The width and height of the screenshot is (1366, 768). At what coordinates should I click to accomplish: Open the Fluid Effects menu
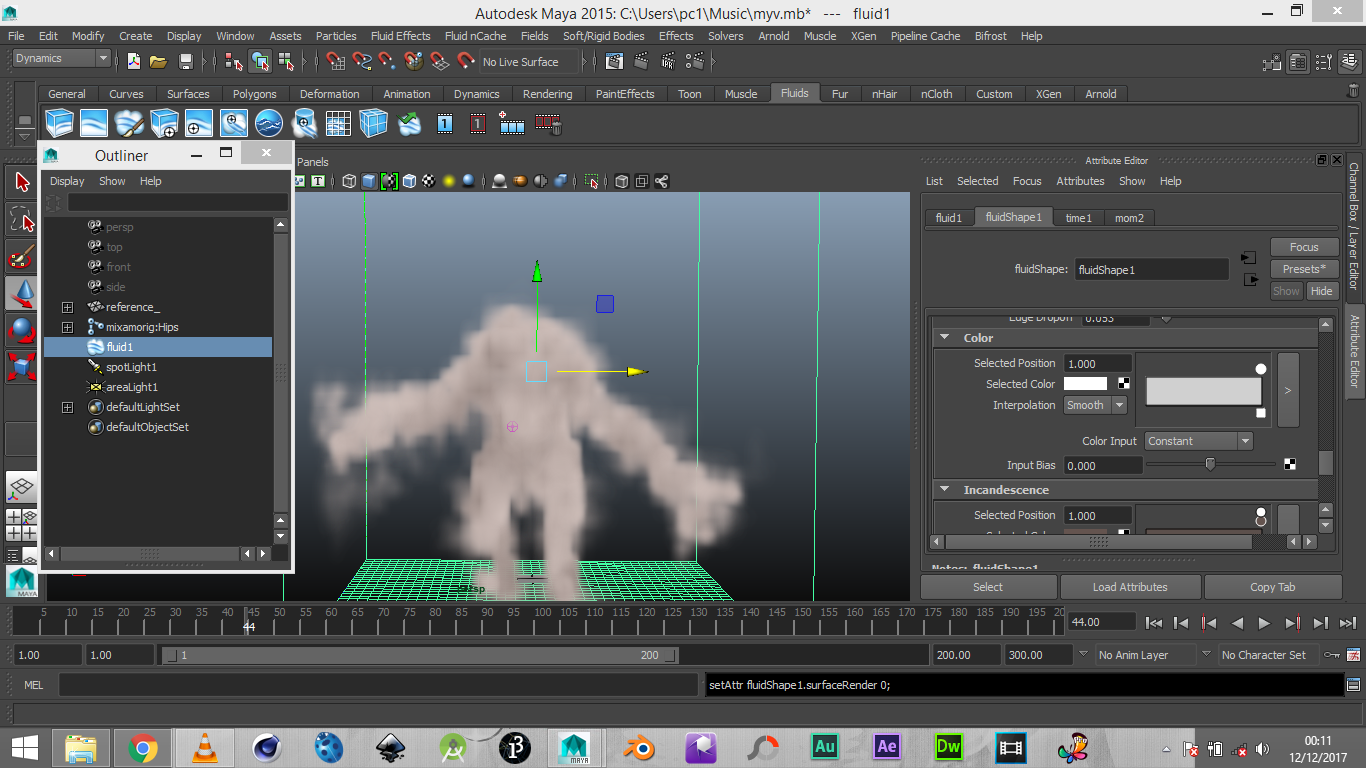[x=400, y=36]
